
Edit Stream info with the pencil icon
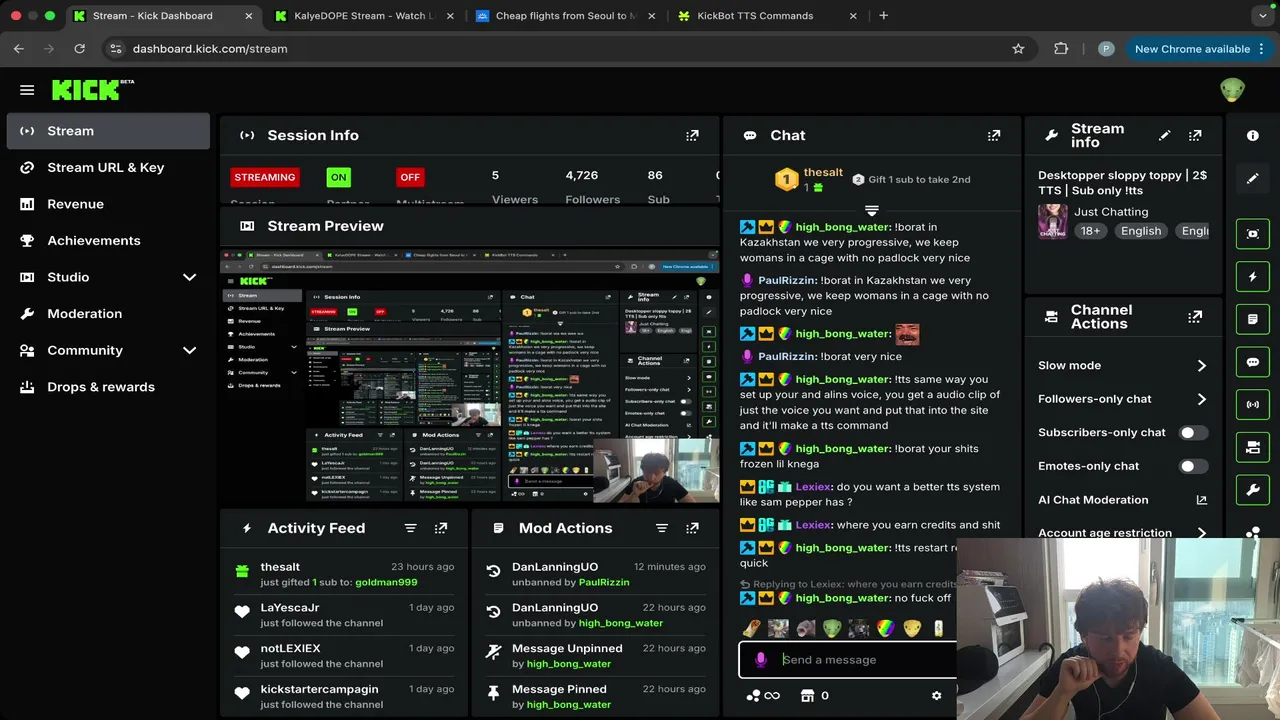tap(1164, 135)
